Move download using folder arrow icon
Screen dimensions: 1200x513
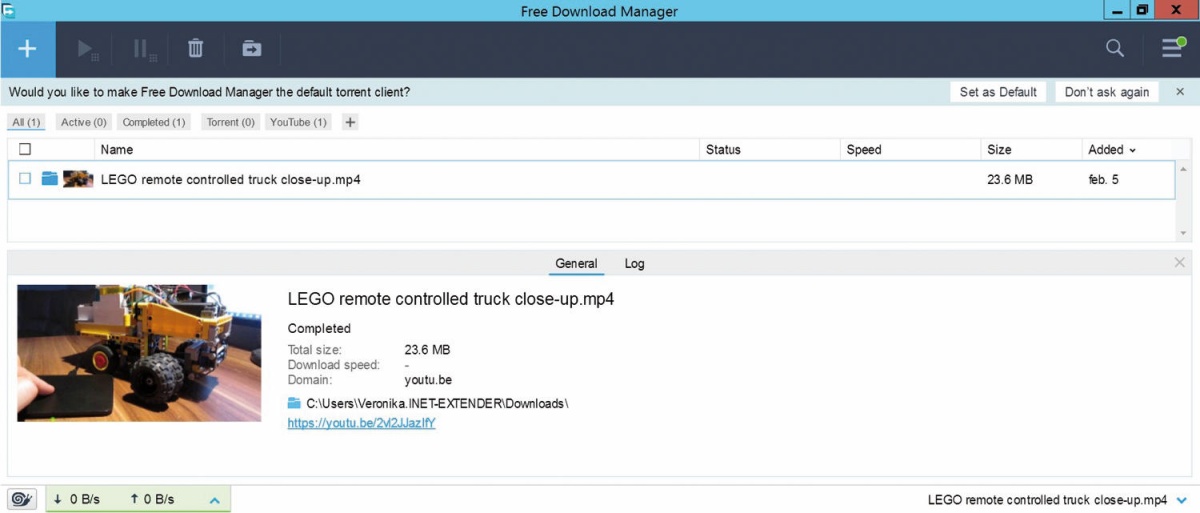click(251, 48)
